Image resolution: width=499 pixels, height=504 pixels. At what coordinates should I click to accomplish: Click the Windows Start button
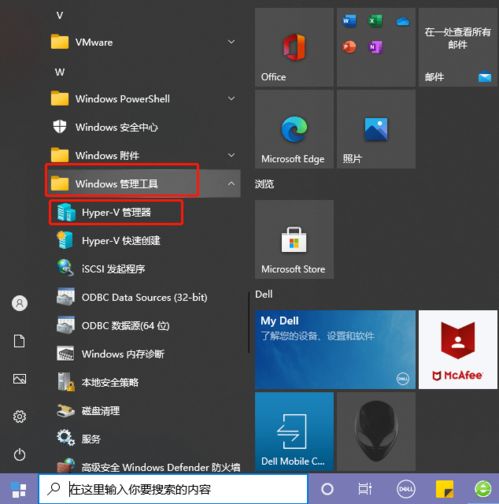pos(19,489)
